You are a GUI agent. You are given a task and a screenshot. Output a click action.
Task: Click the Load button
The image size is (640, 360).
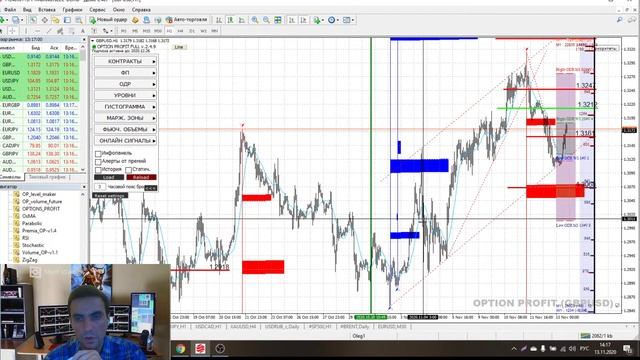[x=109, y=178]
